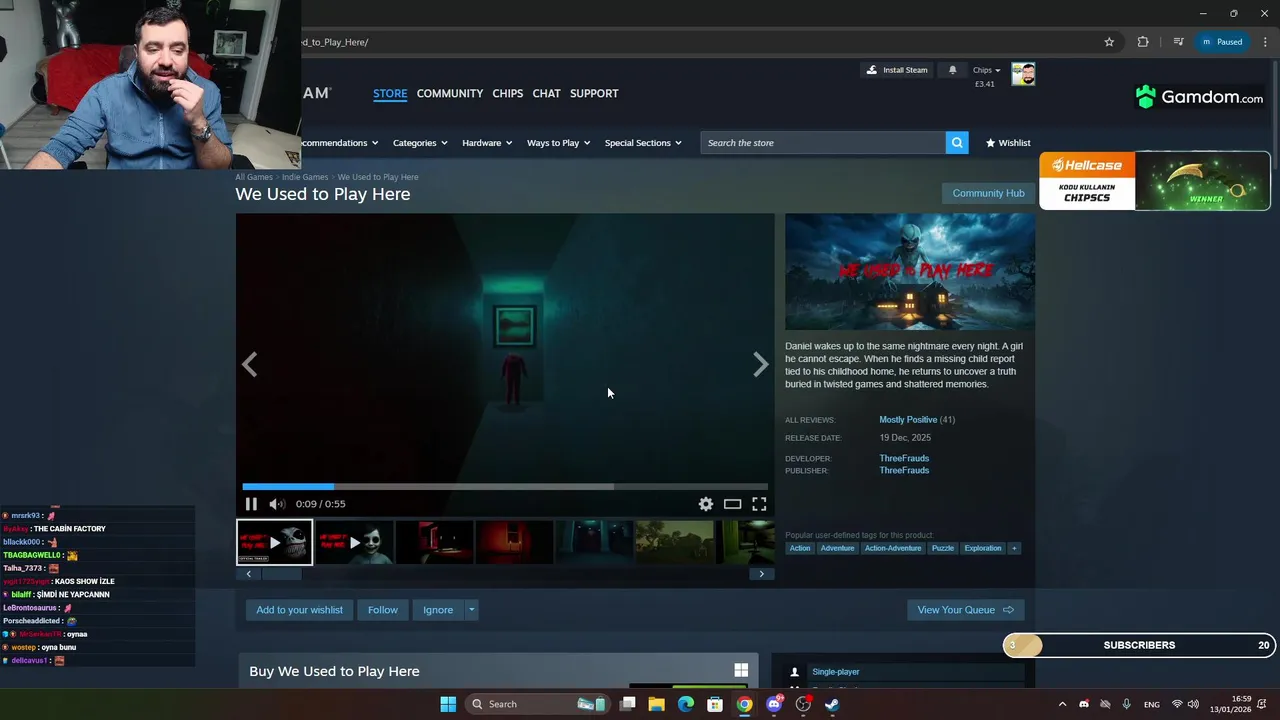The image size is (1280, 720).
Task: Ignore this game
Action: (438, 610)
